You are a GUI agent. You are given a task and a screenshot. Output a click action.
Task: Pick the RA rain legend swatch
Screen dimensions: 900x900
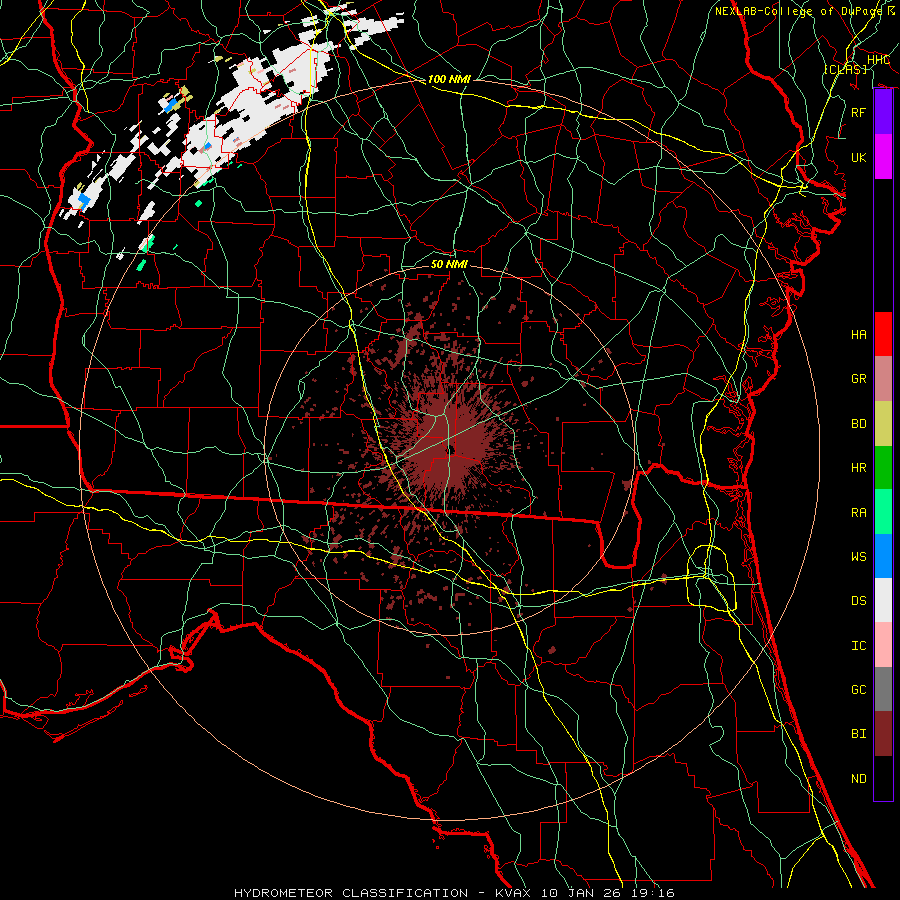(x=883, y=512)
